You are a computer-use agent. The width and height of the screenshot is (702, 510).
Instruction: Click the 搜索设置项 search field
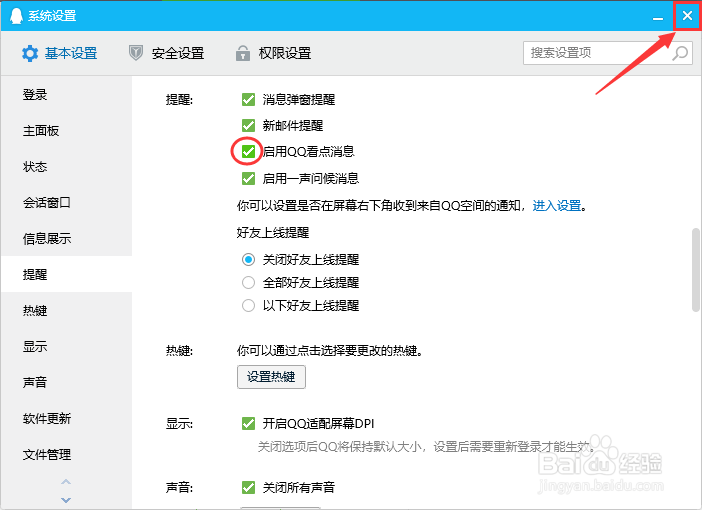click(x=608, y=53)
